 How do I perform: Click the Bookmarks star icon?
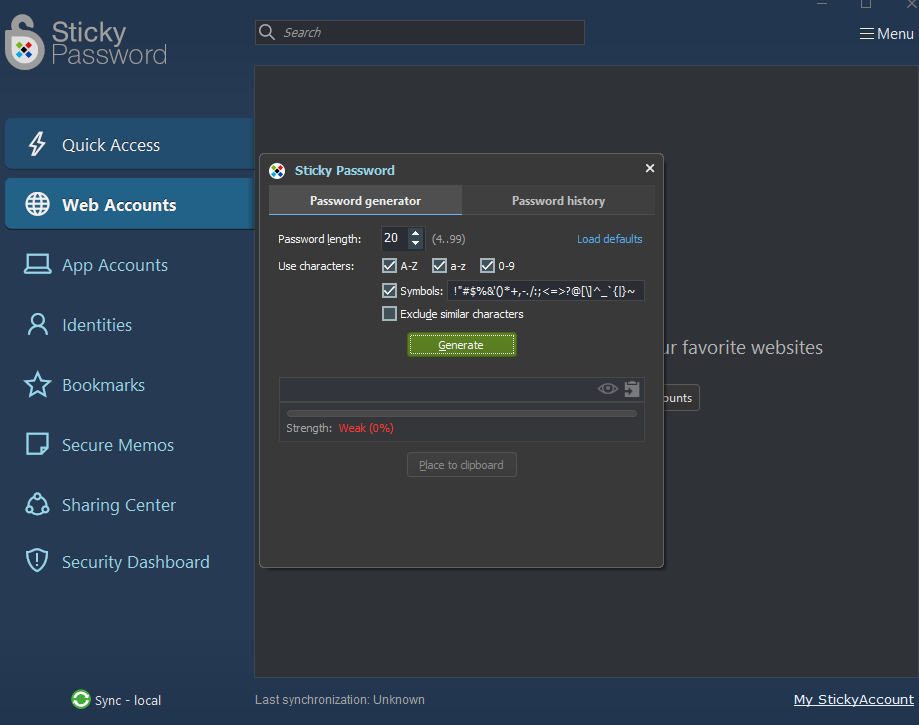coord(38,384)
